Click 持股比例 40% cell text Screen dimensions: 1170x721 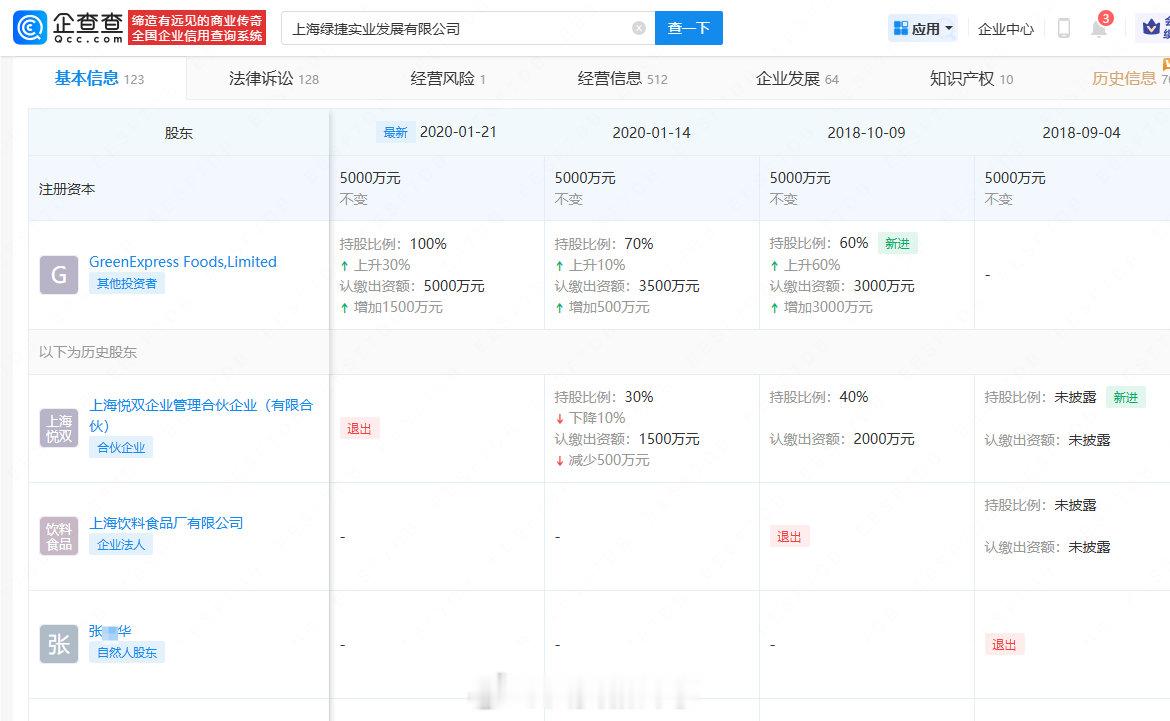point(819,397)
